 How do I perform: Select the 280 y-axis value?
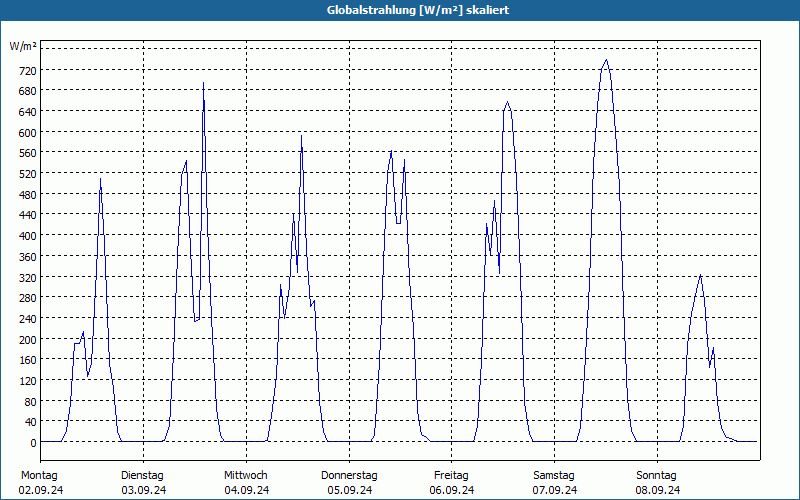coord(27,298)
